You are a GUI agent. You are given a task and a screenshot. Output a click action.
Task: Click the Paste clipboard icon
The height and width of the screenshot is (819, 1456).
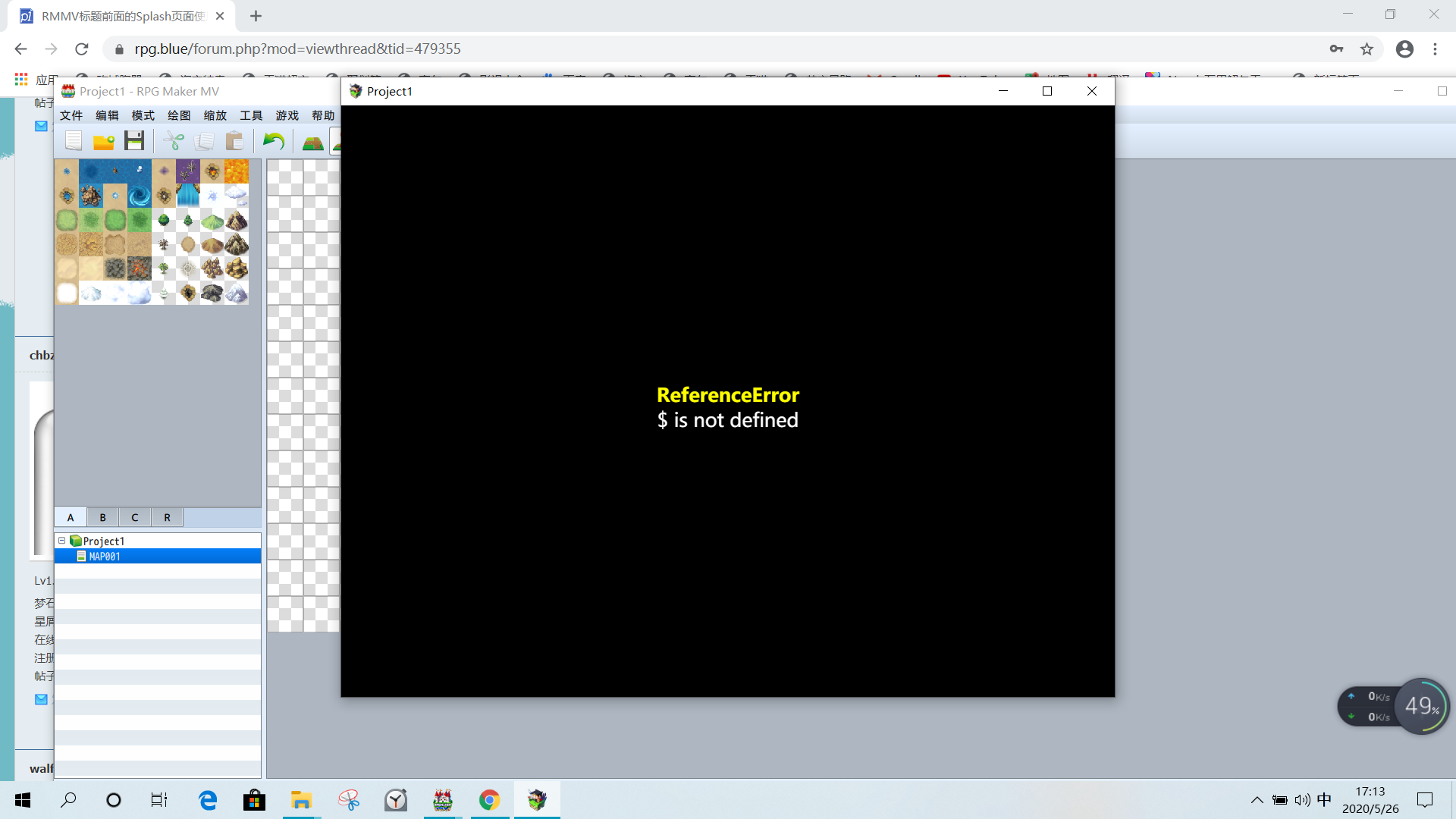(235, 141)
